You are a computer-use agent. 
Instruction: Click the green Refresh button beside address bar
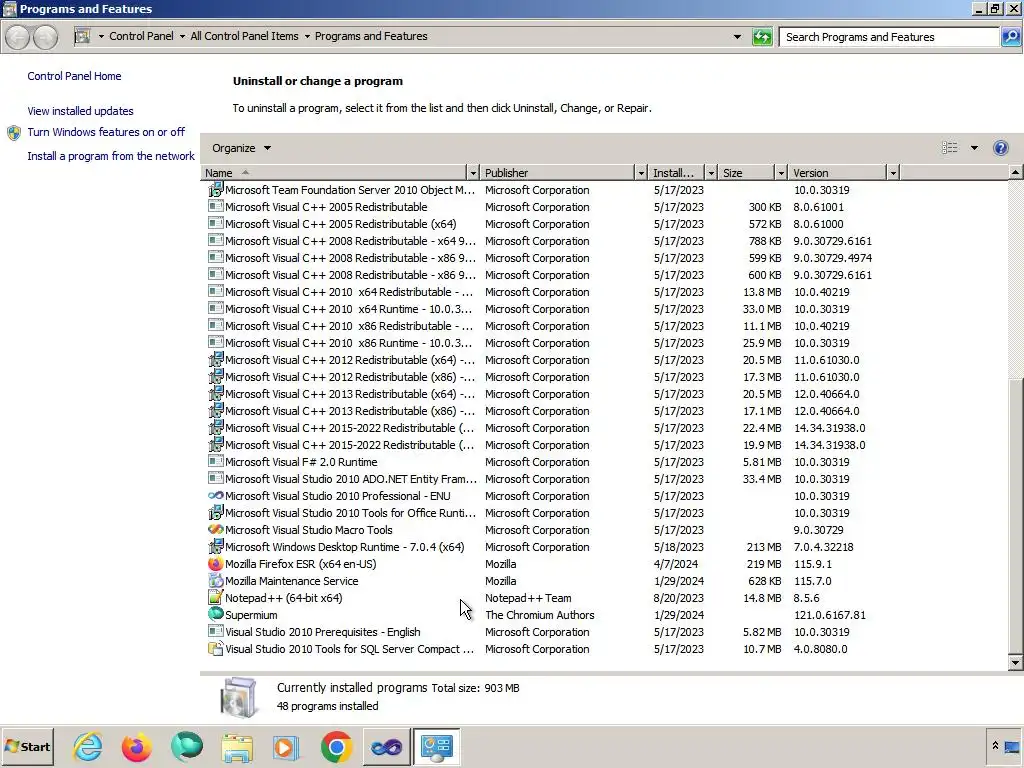pyautogui.click(x=762, y=37)
